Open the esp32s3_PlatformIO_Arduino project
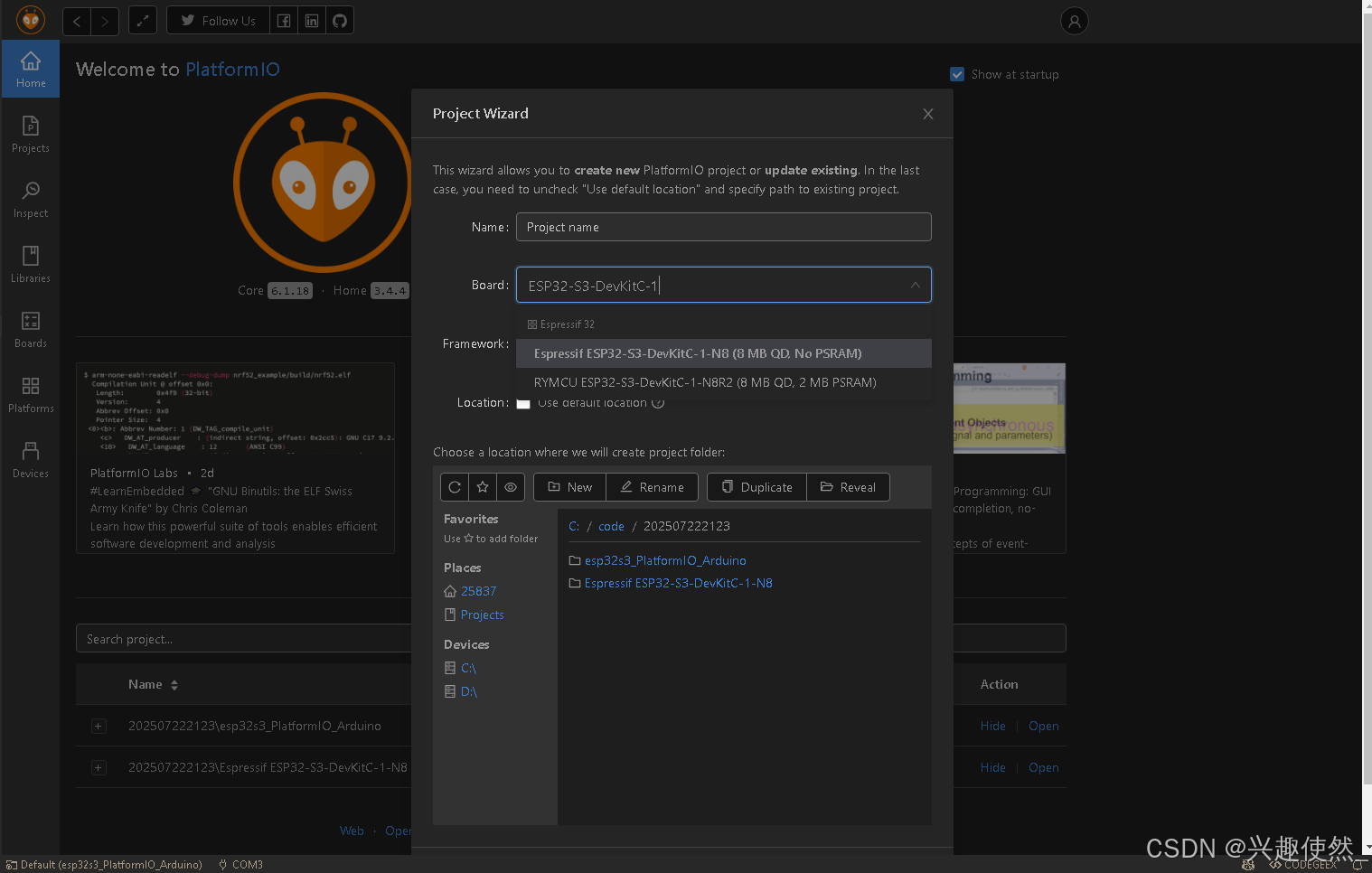This screenshot has width=1372, height=873. tap(1043, 726)
